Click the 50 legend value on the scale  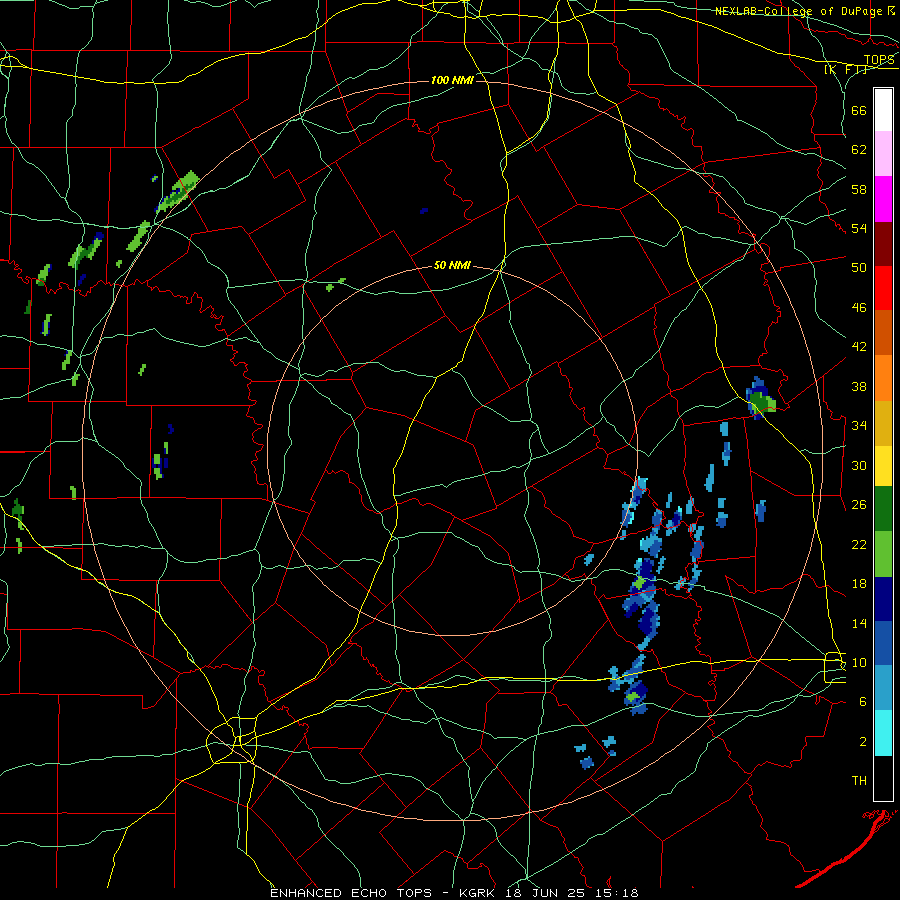tap(859, 268)
